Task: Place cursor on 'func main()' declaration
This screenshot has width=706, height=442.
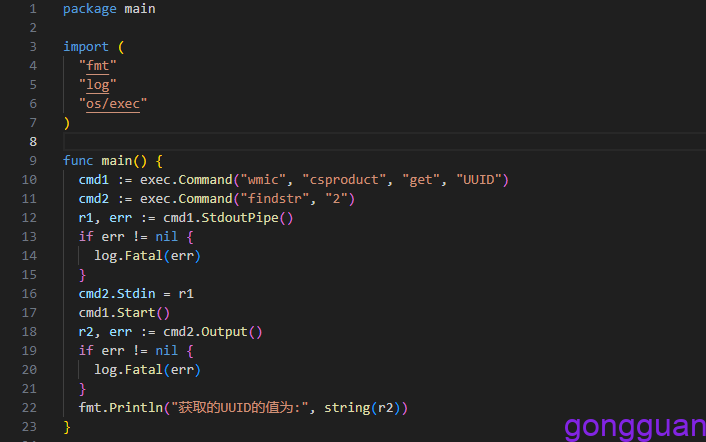Action: click(x=110, y=160)
